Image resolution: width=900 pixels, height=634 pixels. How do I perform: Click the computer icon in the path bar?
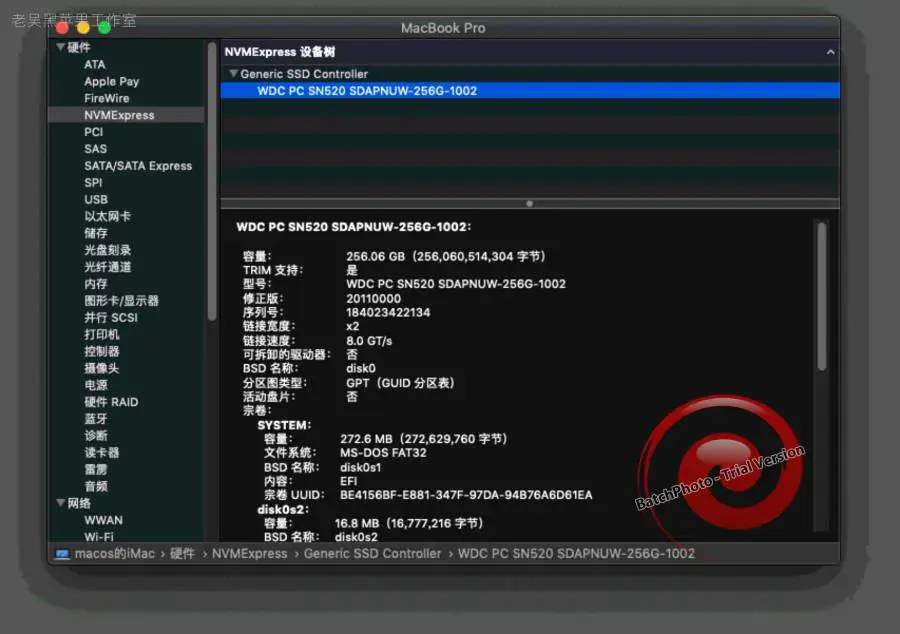(x=62, y=554)
